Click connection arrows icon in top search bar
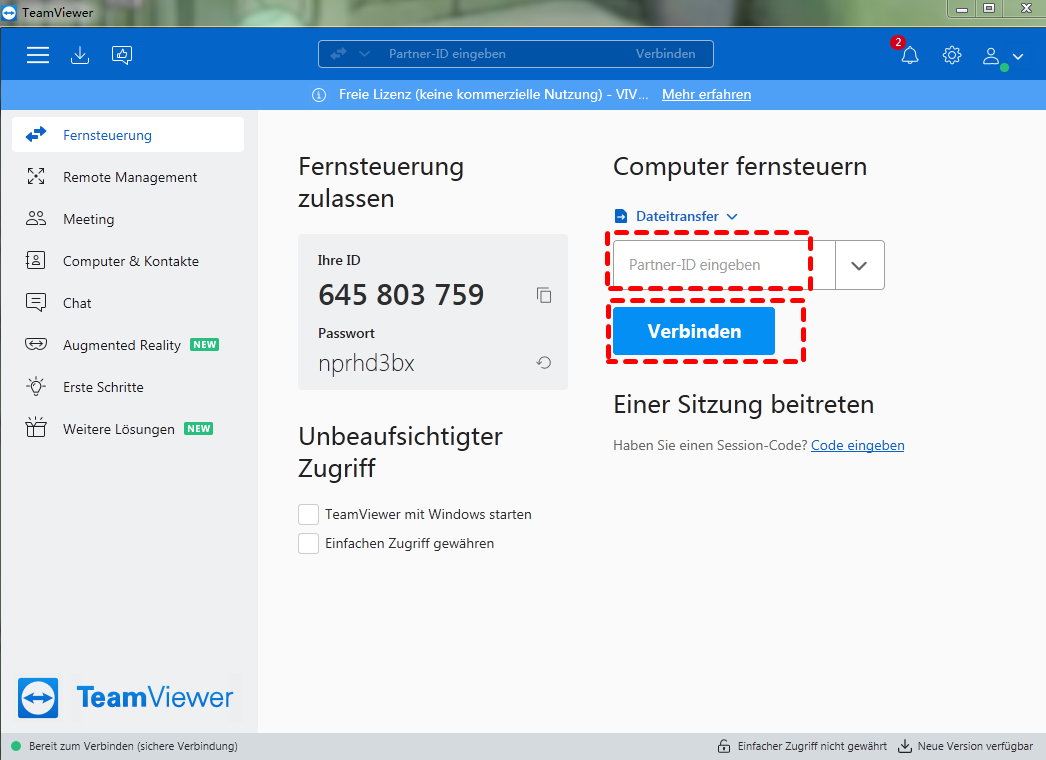This screenshot has width=1046, height=760. click(339, 53)
